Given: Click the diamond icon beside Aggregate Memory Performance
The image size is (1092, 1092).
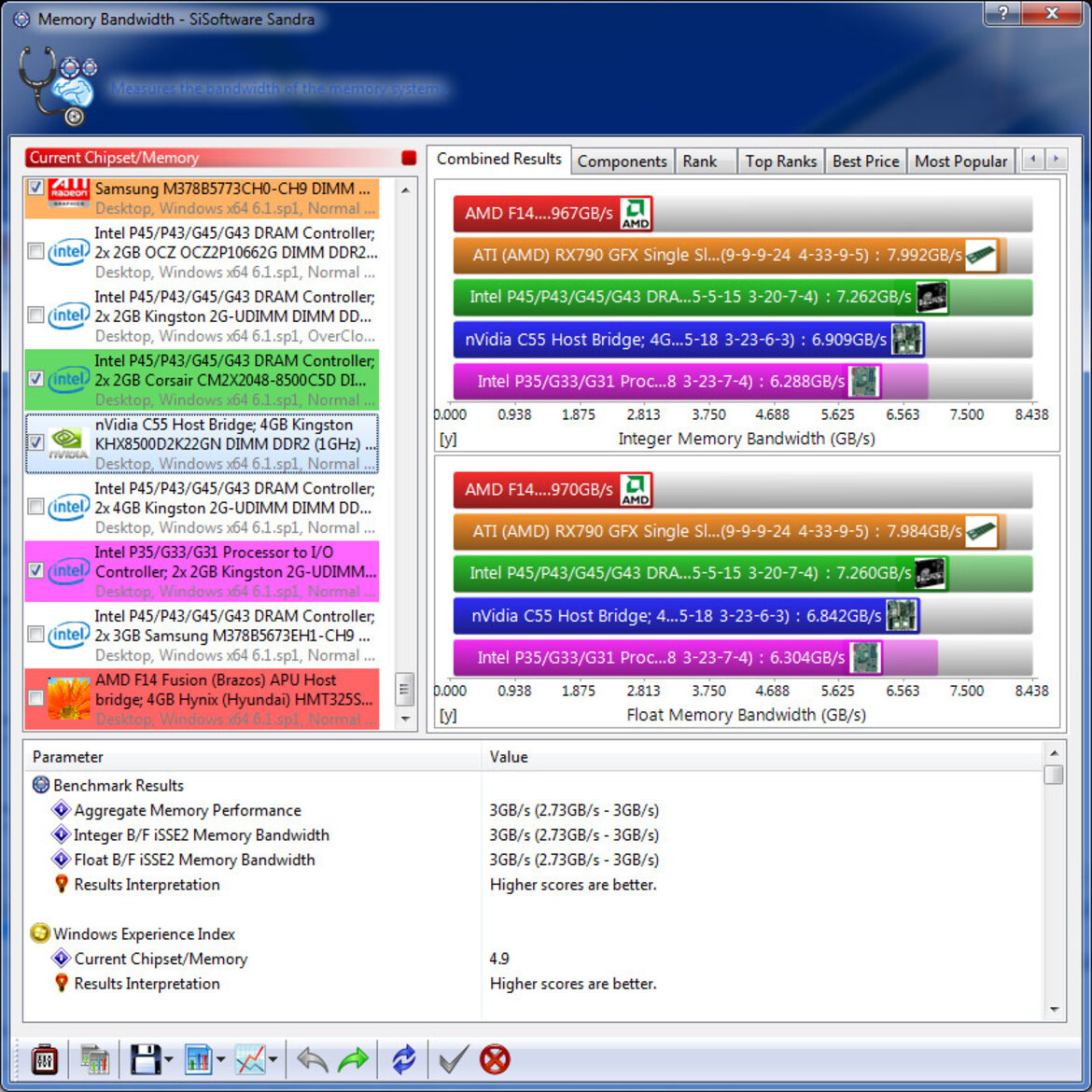Looking at the screenshot, I should point(62,809).
